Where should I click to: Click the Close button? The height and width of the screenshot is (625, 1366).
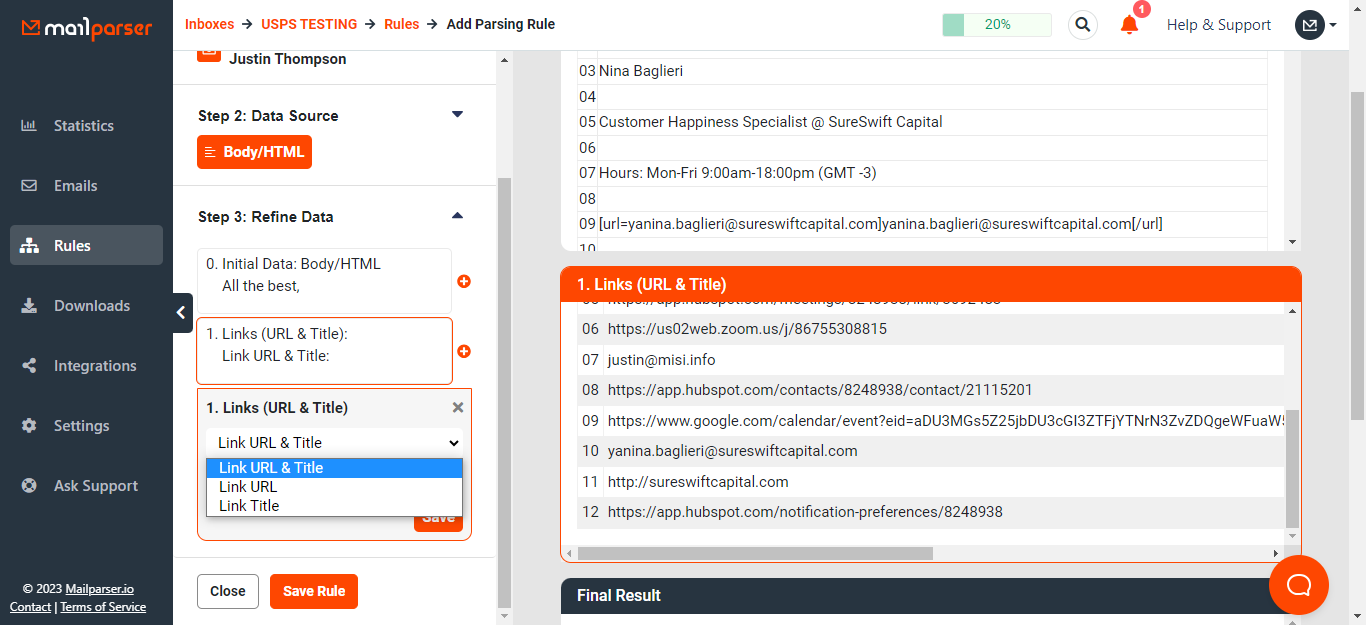click(228, 591)
